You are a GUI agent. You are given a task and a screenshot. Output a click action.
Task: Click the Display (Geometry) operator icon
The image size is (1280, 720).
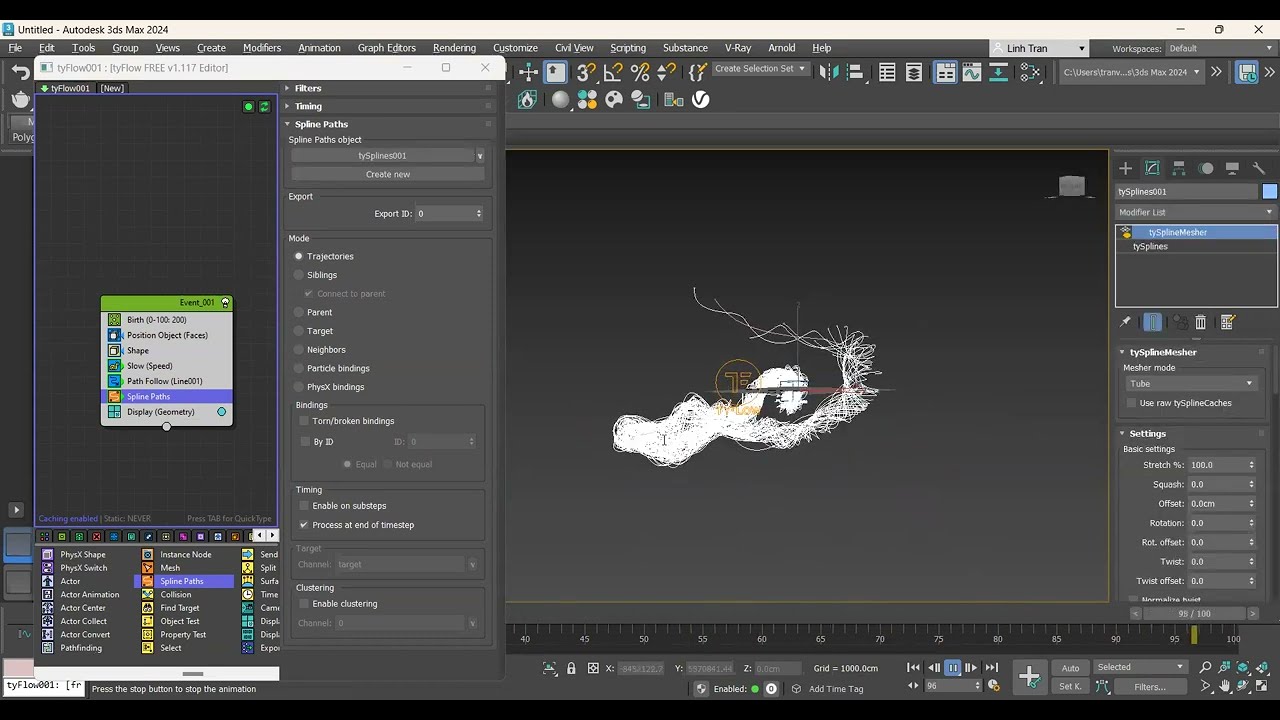(114, 412)
